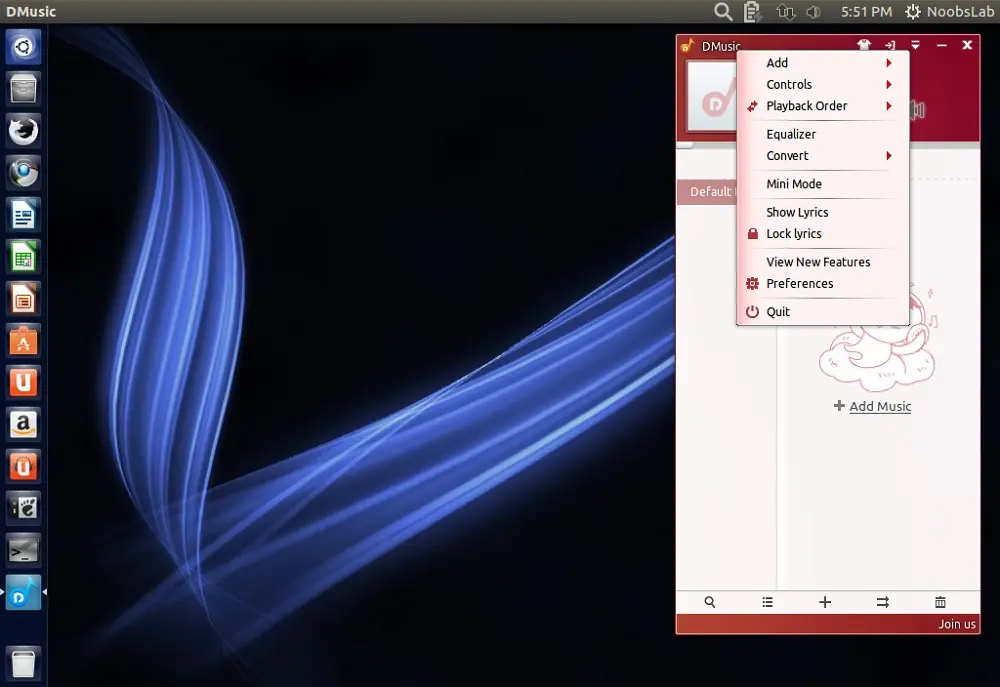Click the plus add icon in bottom toolbar

pos(825,602)
